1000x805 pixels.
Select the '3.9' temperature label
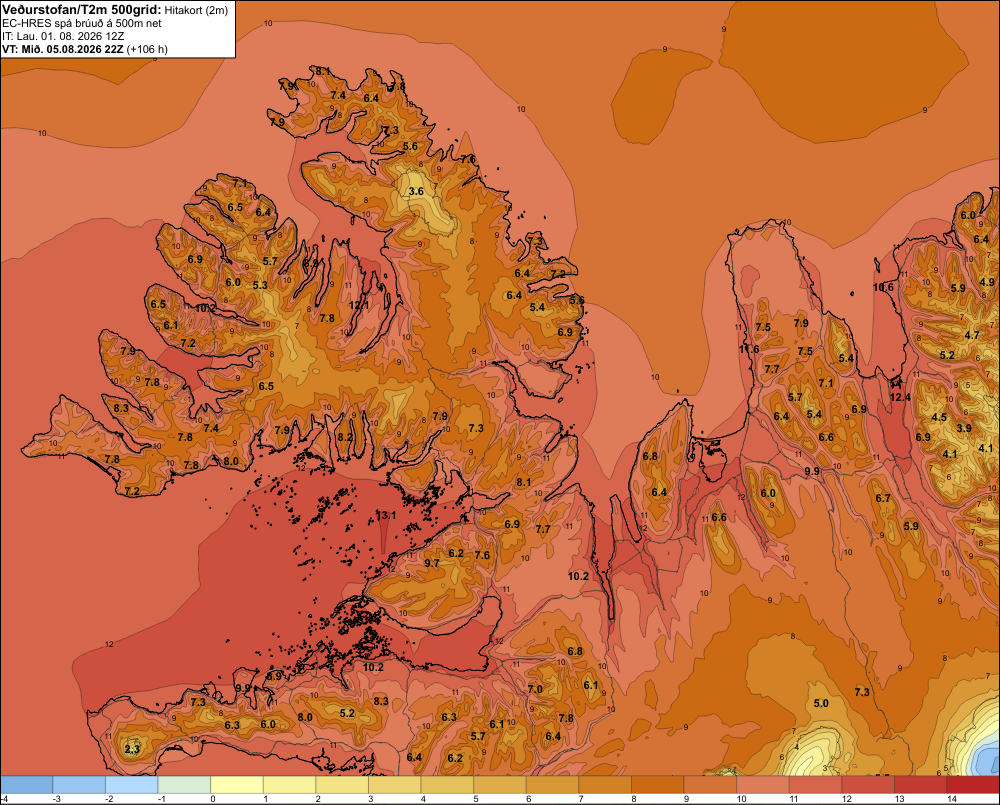point(964,428)
